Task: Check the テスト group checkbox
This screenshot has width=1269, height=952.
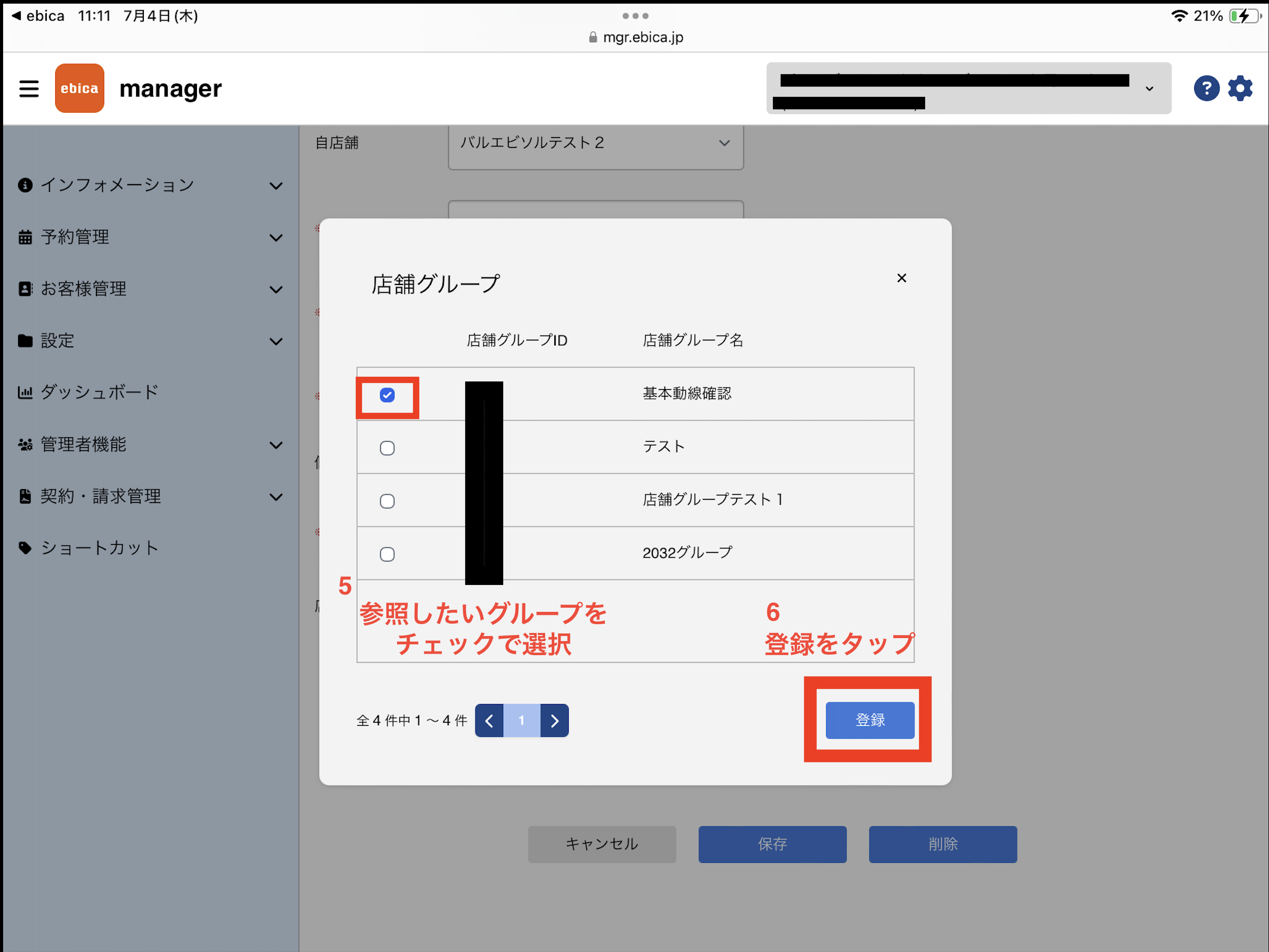Action: tap(387, 448)
